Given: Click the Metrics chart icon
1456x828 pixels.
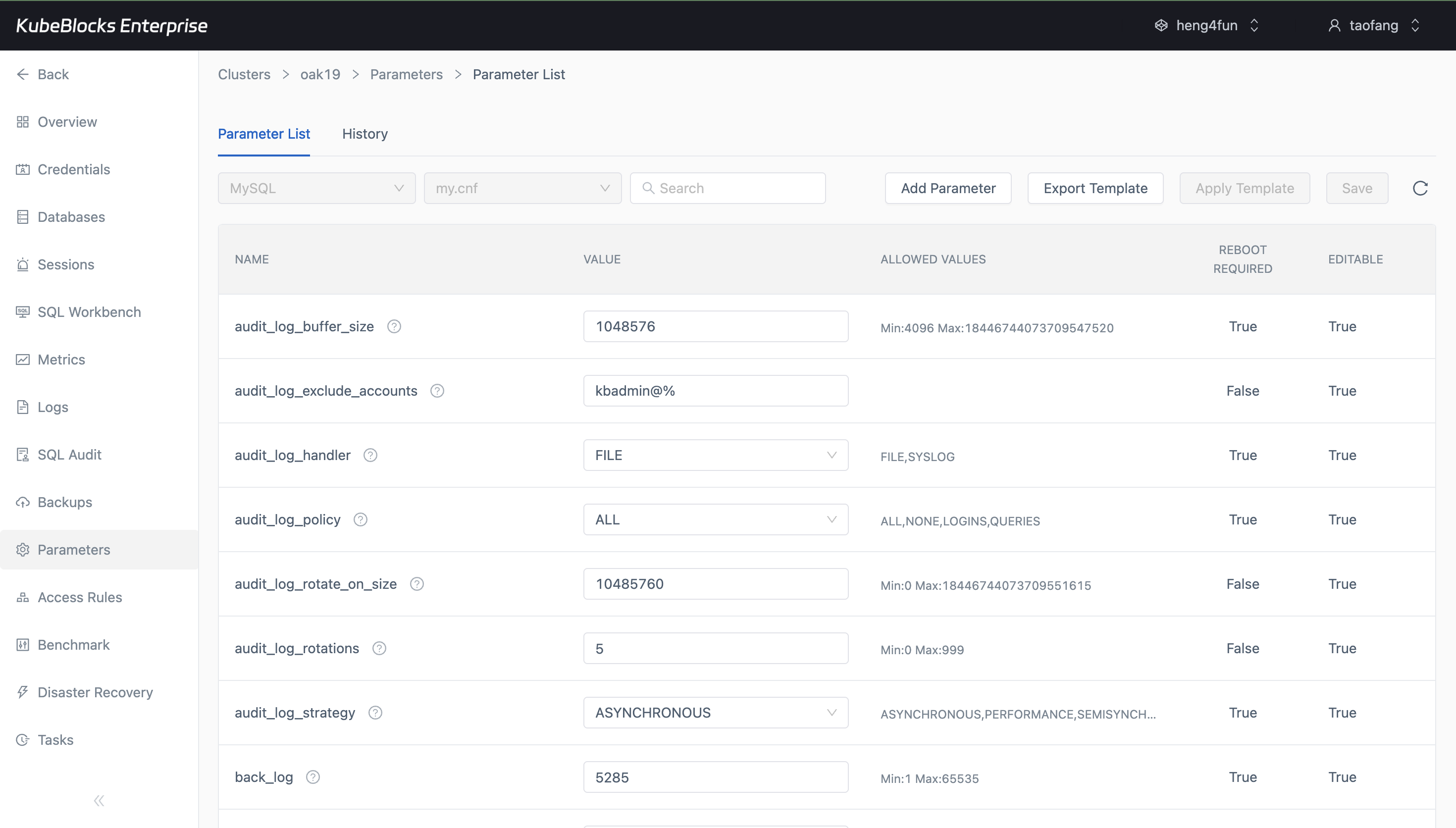Looking at the screenshot, I should click(23, 360).
